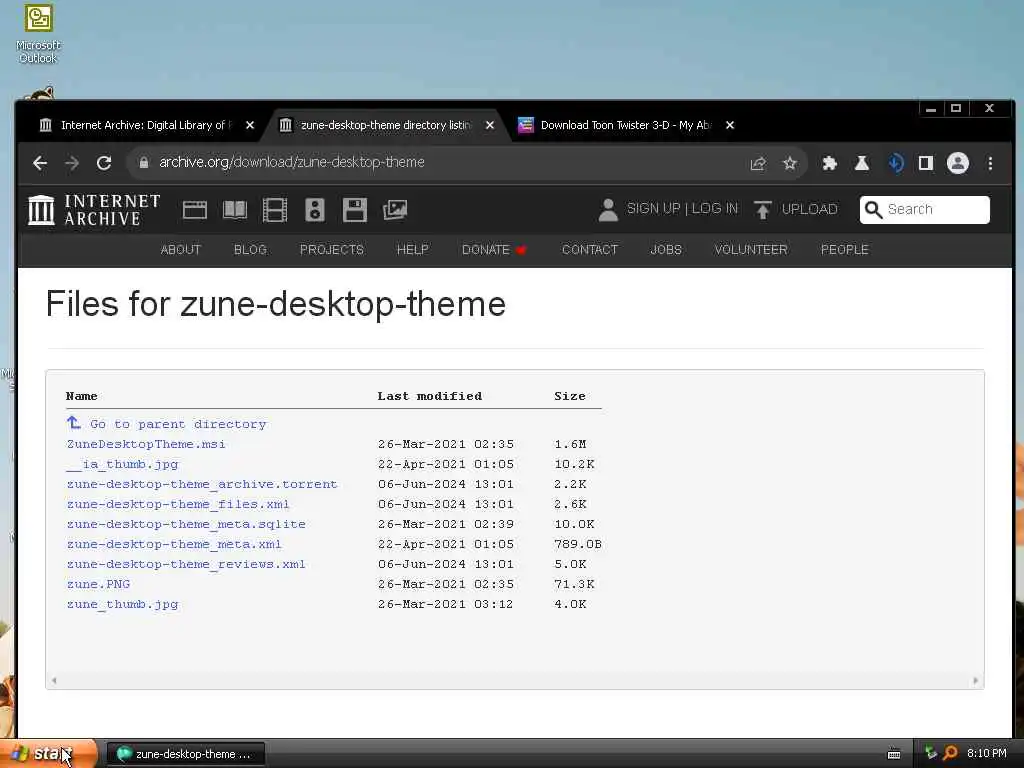Open the Images picture icon

(x=395, y=210)
